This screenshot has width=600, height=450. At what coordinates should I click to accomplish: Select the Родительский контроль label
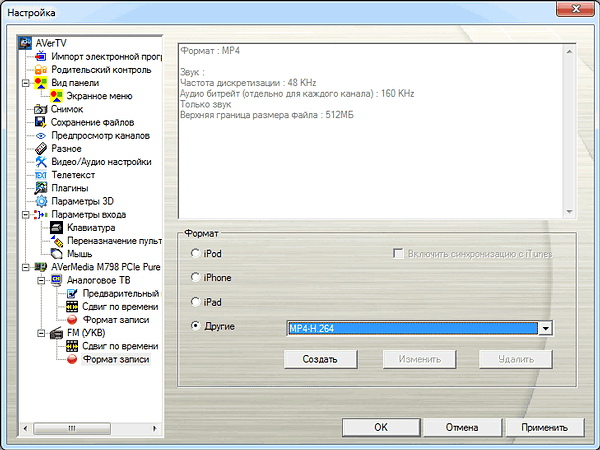(x=101, y=70)
